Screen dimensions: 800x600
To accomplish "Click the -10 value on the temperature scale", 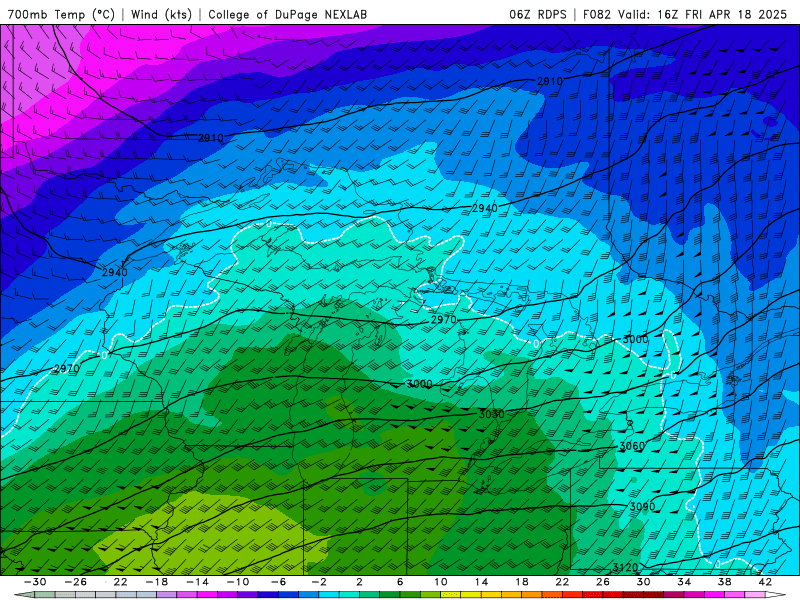I will tap(238, 582).
